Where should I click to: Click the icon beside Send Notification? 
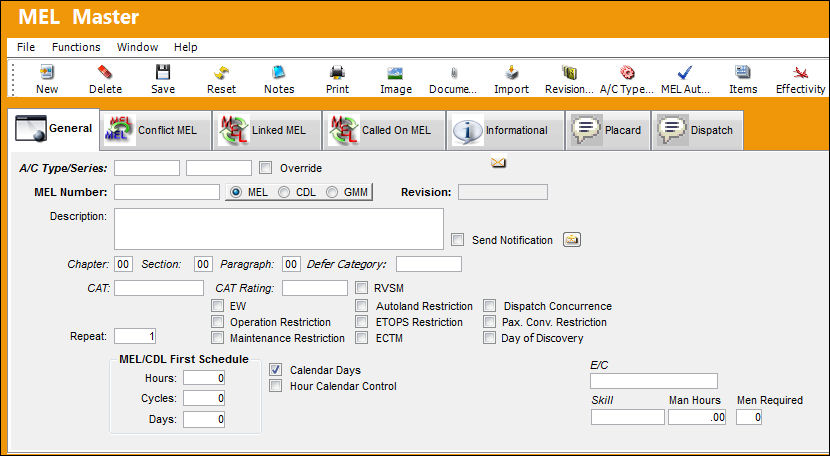[x=571, y=239]
